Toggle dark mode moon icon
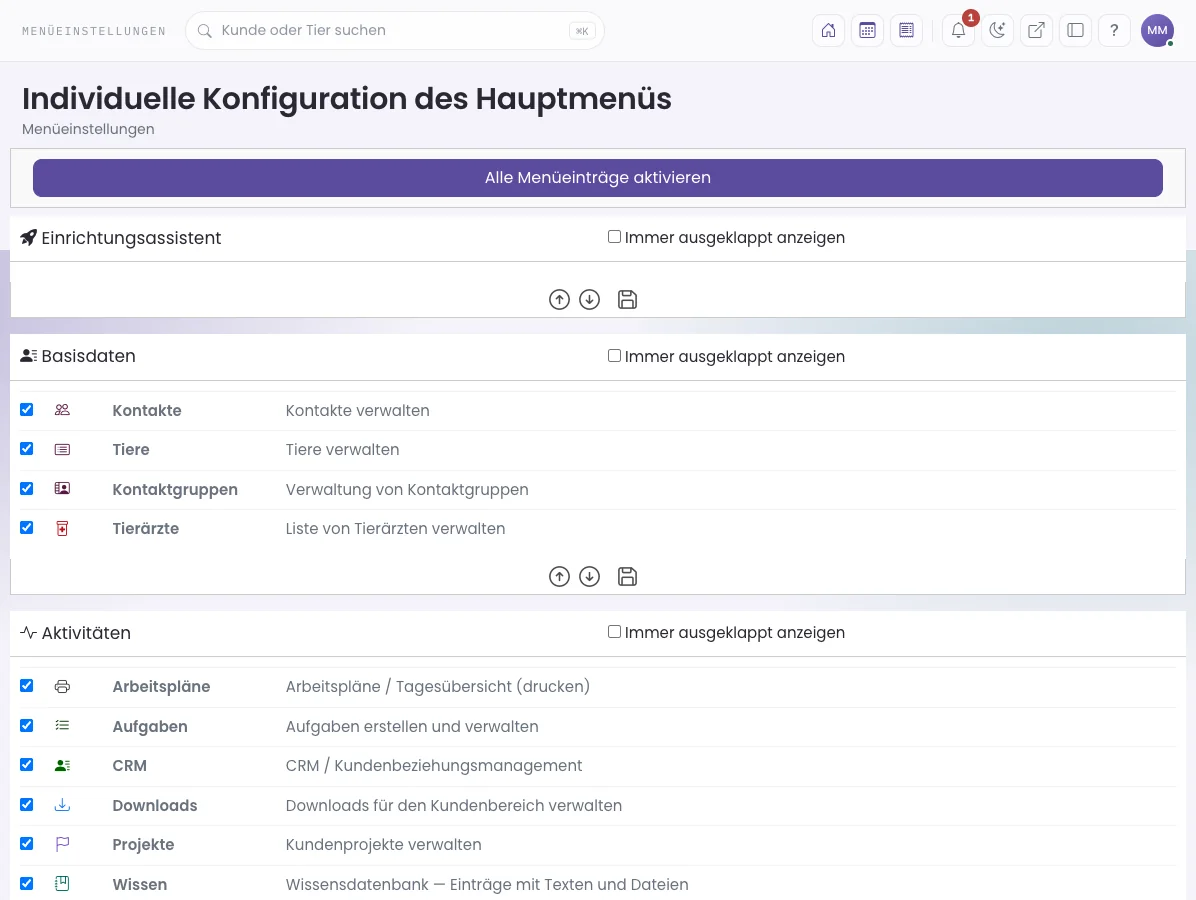Screen dimensions: 1196x900 click(998, 31)
